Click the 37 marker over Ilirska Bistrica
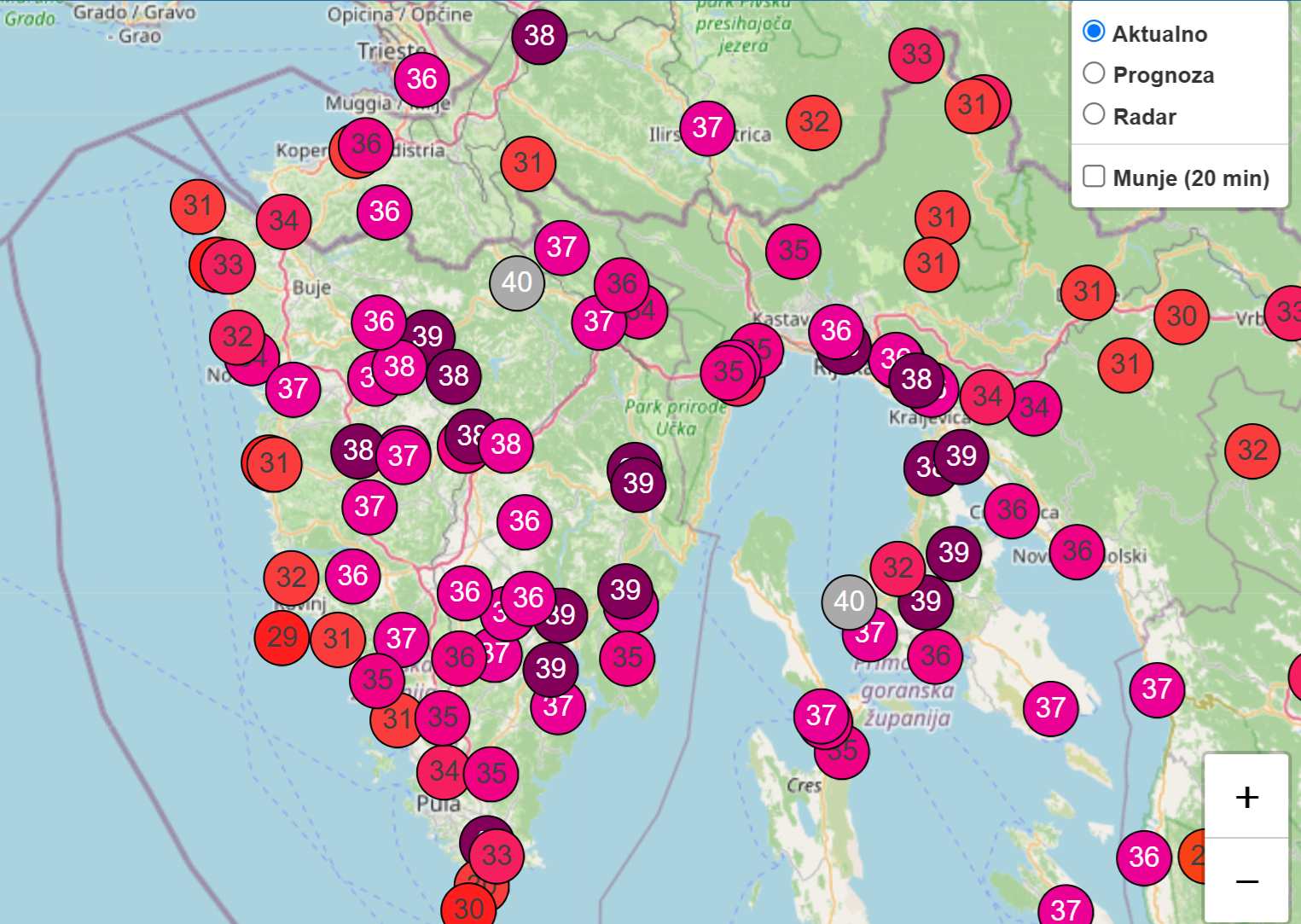The height and width of the screenshot is (924, 1301). [x=707, y=128]
